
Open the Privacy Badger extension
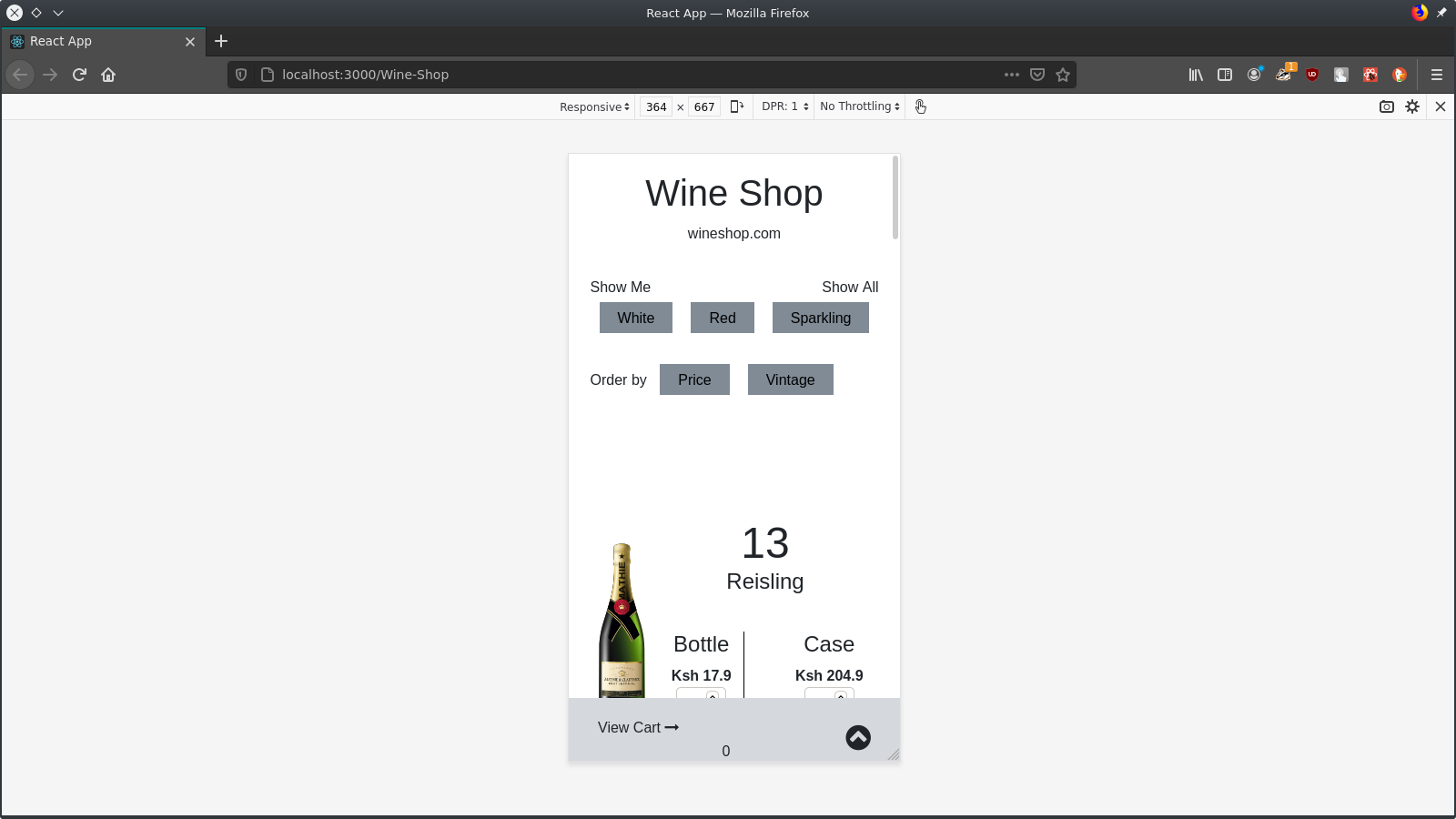1283,75
